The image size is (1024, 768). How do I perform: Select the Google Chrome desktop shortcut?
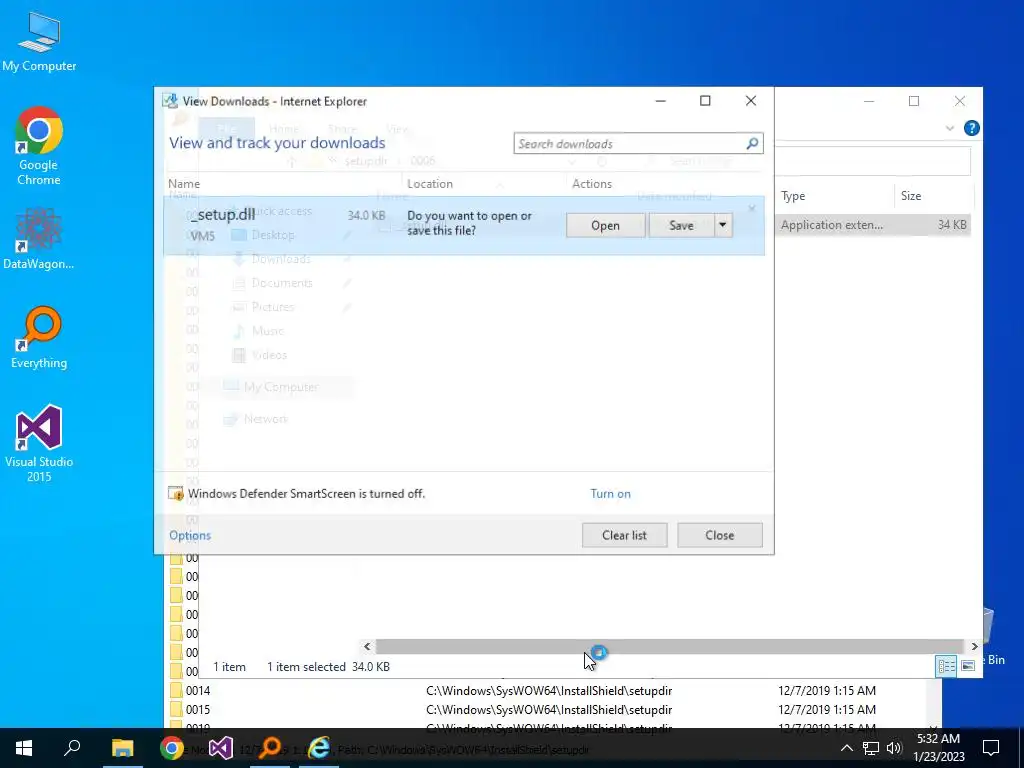(39, 145)
